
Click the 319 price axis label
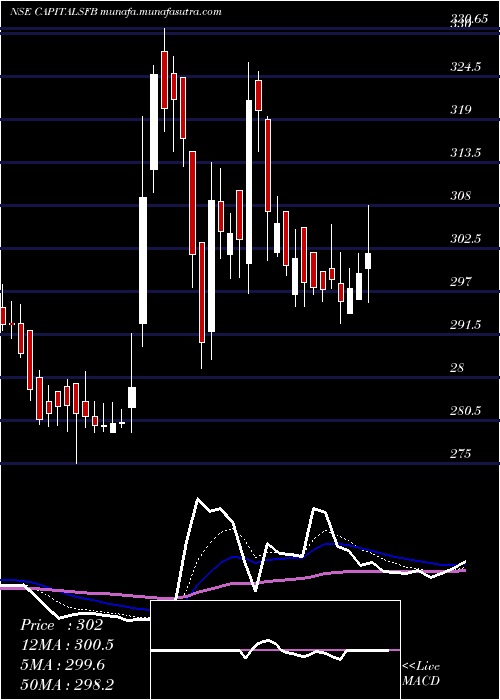pos(461,110)
